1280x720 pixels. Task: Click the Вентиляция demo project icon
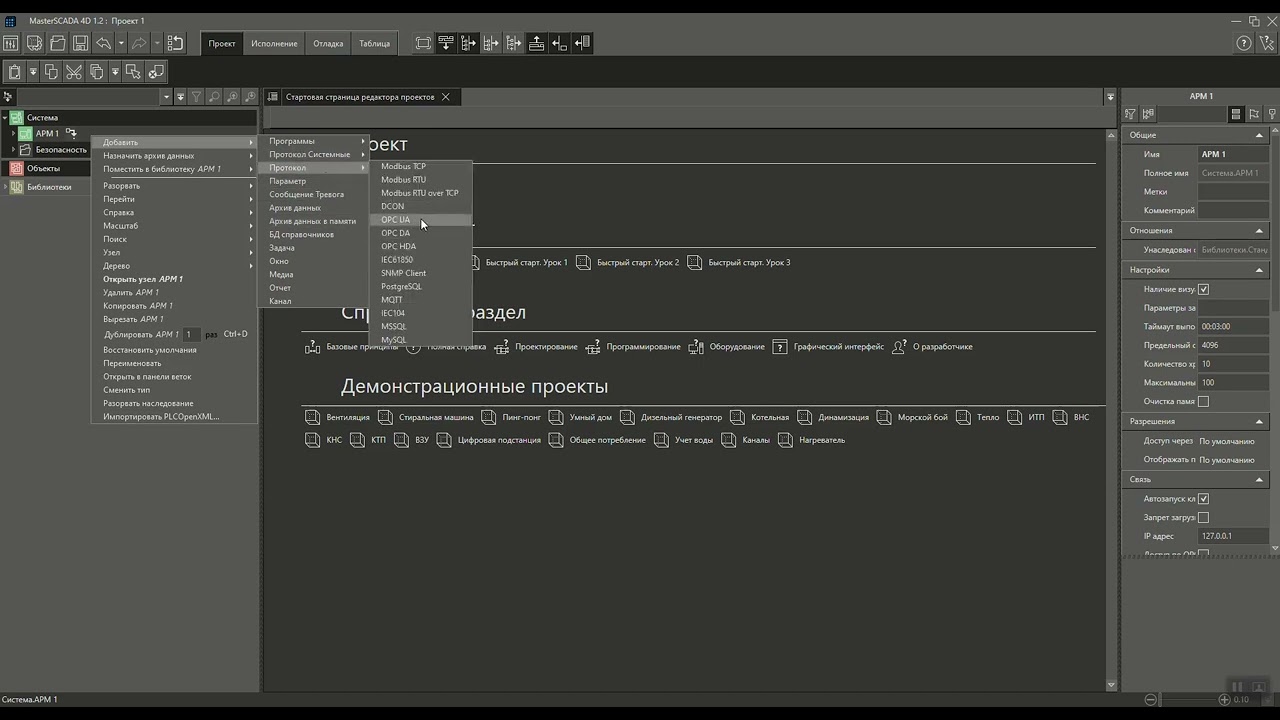coord(313,417)
